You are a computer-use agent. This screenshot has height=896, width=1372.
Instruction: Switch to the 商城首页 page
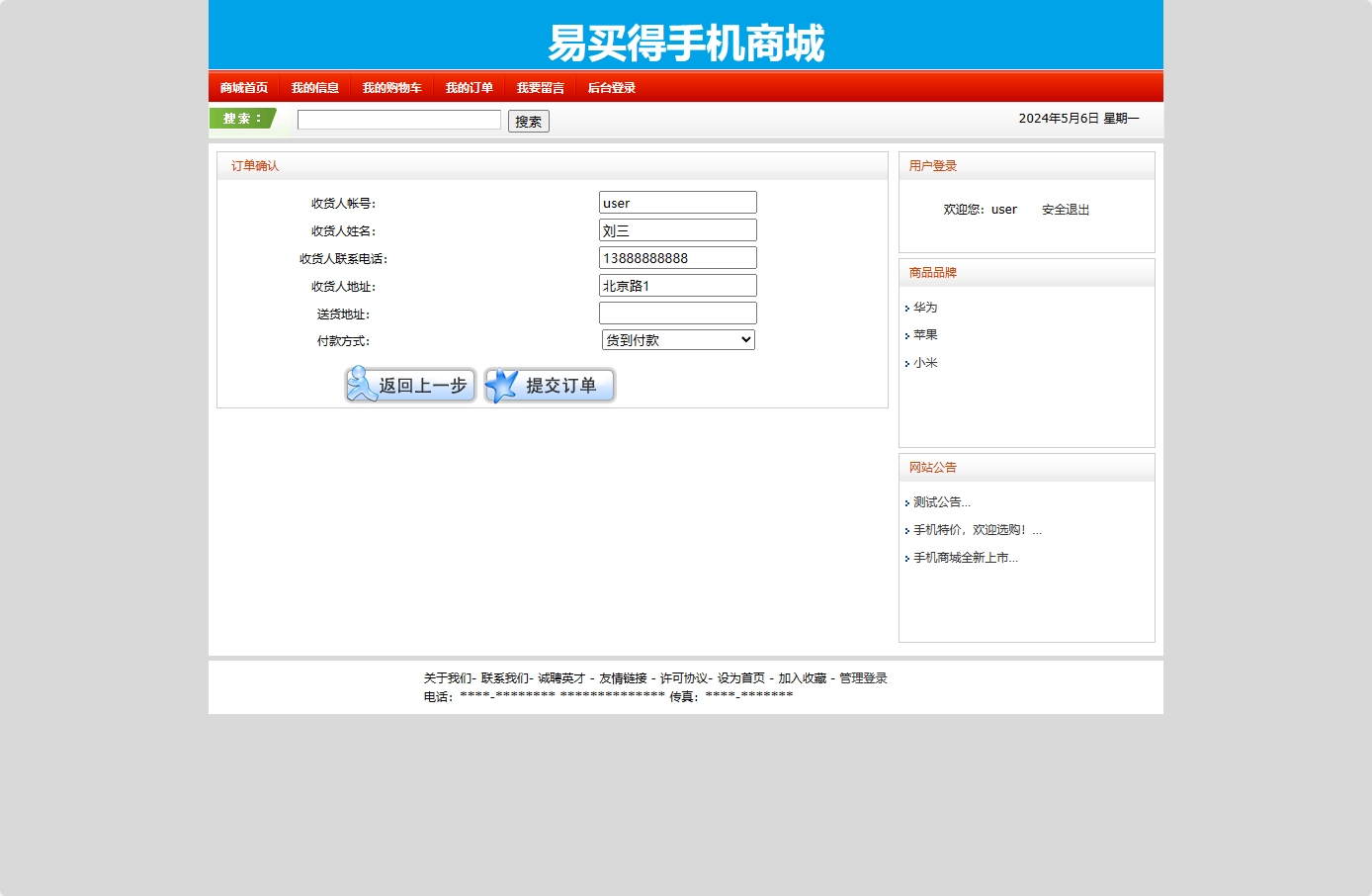243,87
